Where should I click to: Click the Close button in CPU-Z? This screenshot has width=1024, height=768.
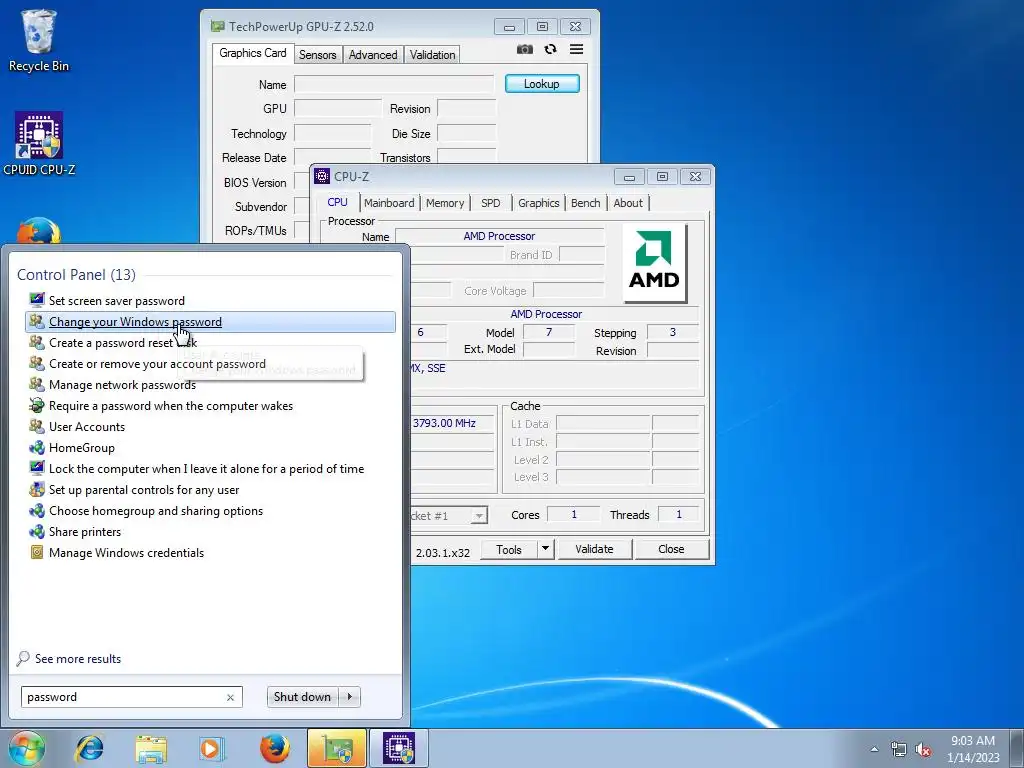[x=671, y=549]
